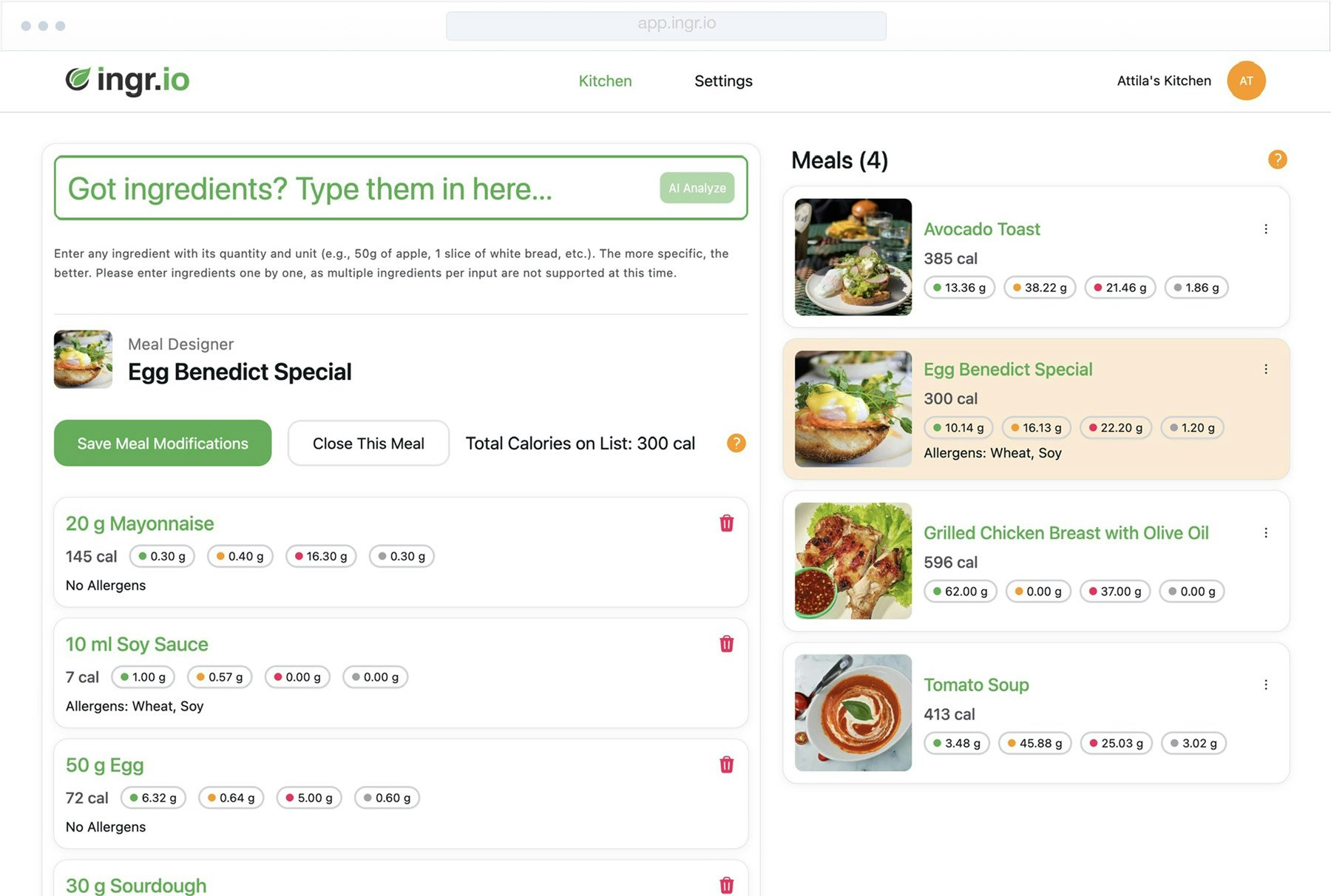Viewport: 1331px width, 896px height.
Task: Open Grilled Chicken Breast with Olive Oil title
Action: (x=1066, y=533)
